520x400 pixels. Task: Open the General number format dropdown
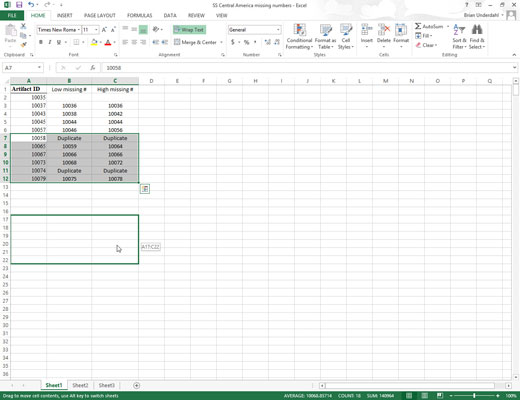point(278,30)
